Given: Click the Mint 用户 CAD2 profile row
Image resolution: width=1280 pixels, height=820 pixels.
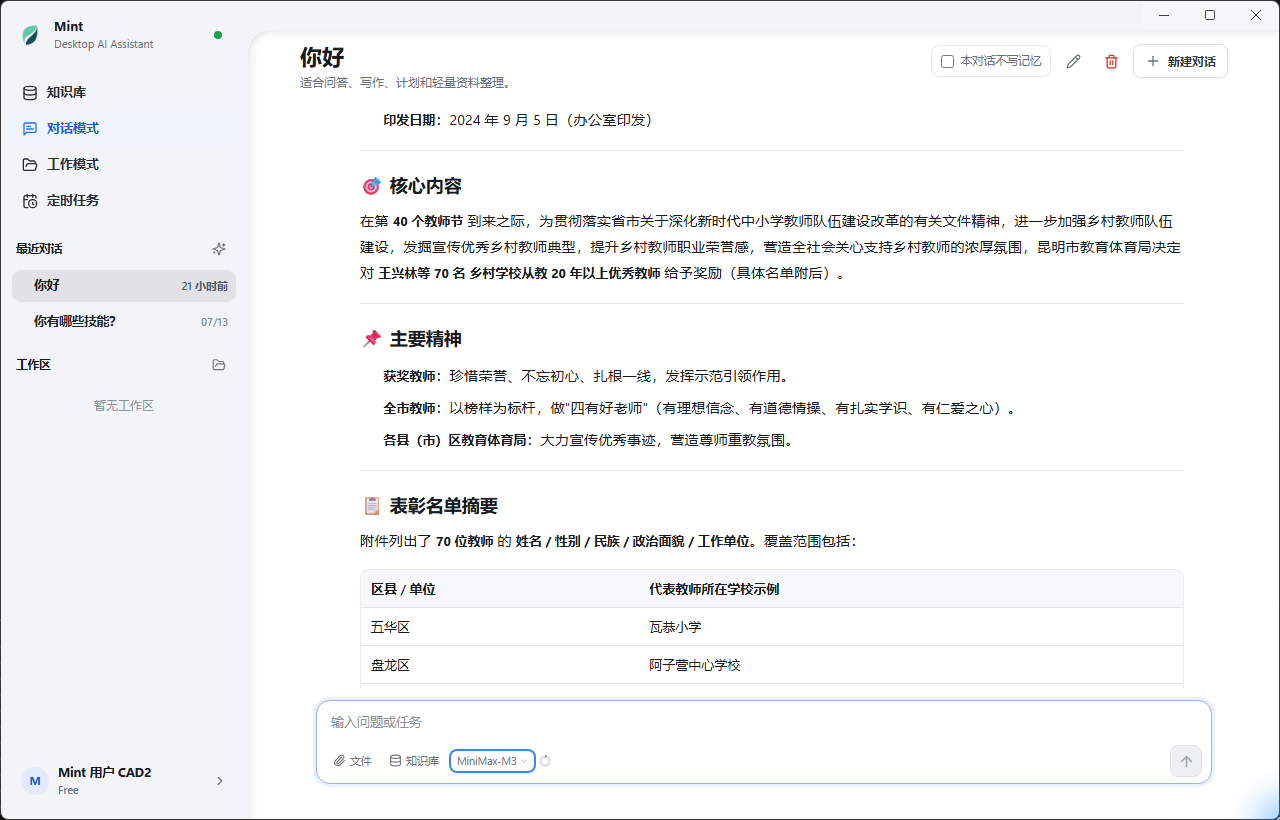Looking at the screenshot, I should click(x=124, y=781).
